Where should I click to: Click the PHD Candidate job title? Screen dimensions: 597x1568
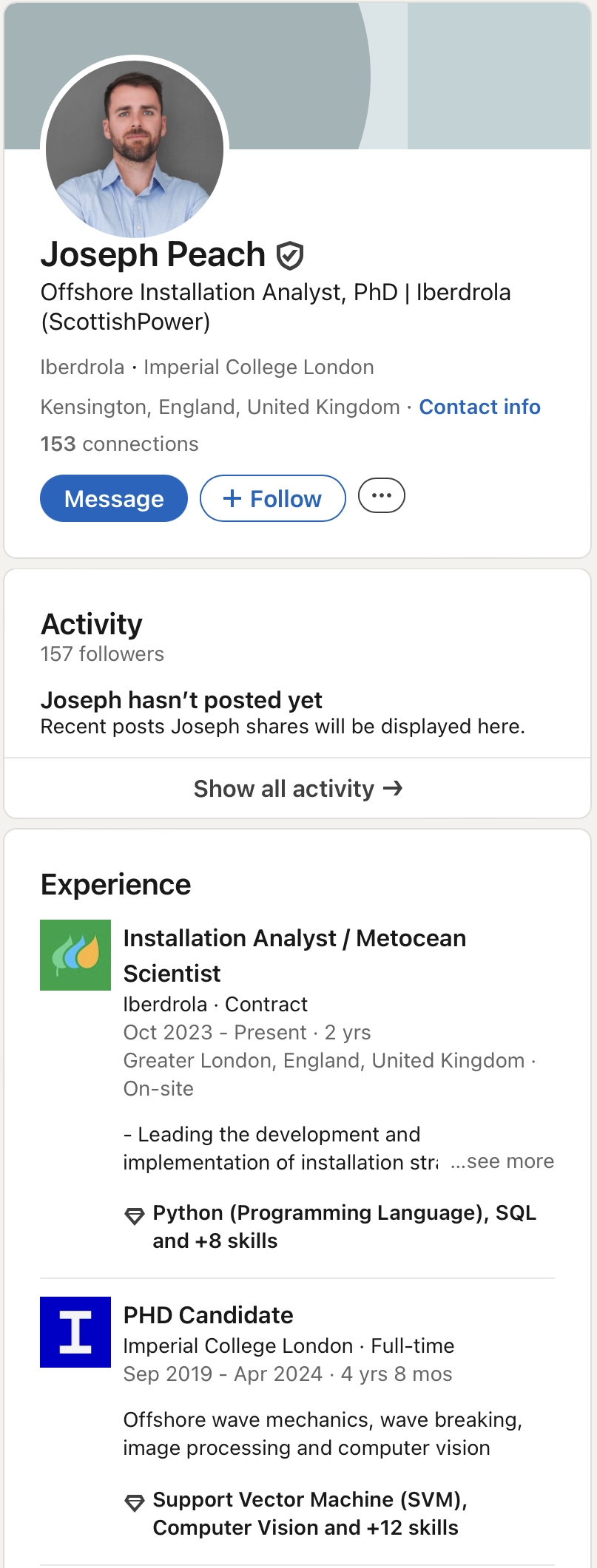pos(208,1315)
